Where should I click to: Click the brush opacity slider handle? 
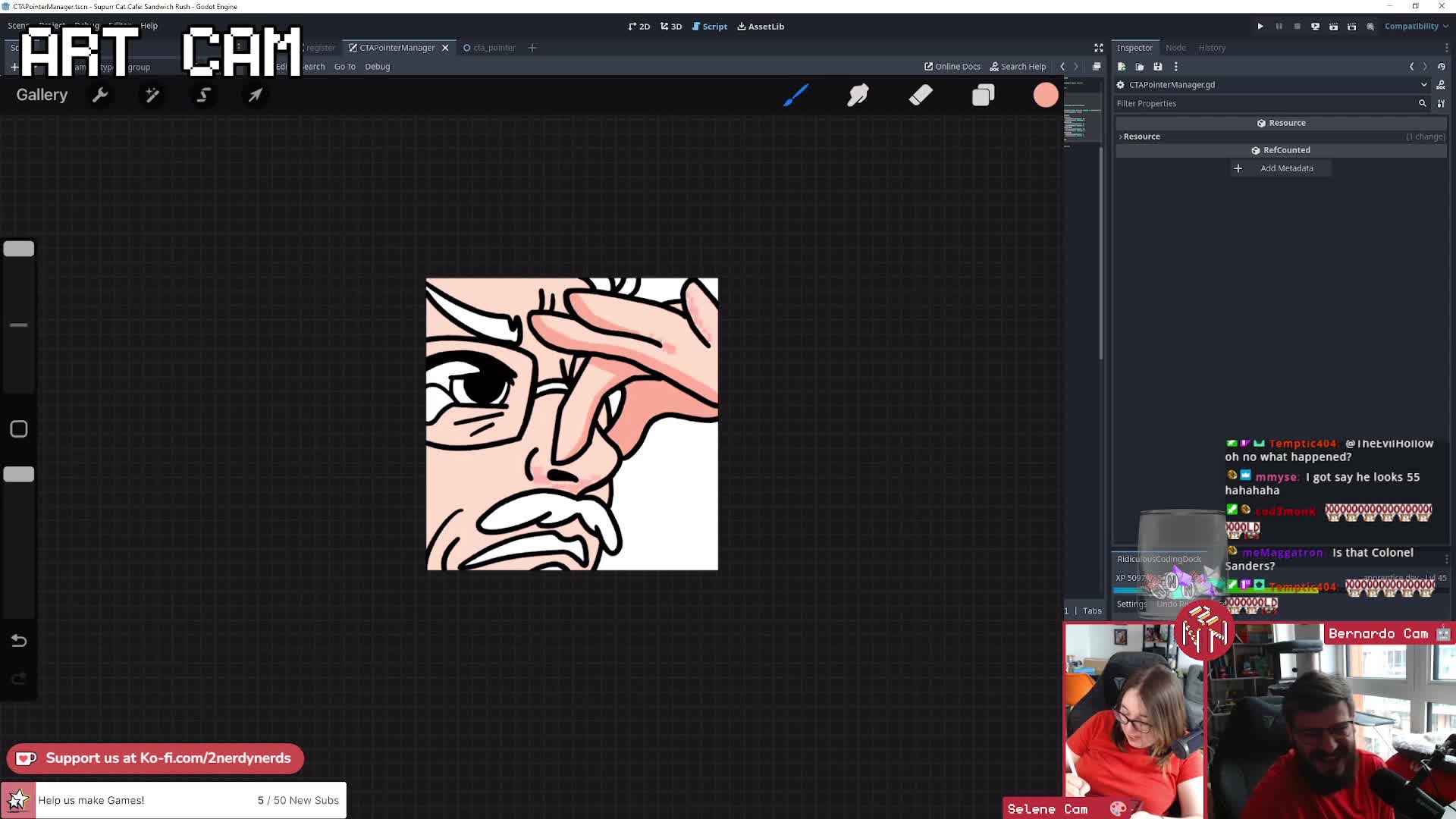[x=19, y=475]
